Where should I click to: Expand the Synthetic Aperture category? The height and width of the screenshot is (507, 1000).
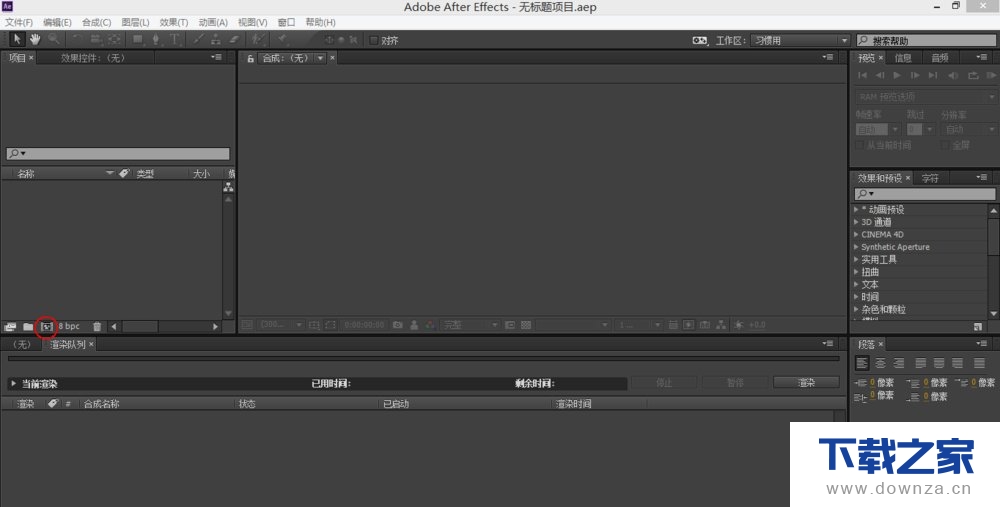tap(857, 247)
